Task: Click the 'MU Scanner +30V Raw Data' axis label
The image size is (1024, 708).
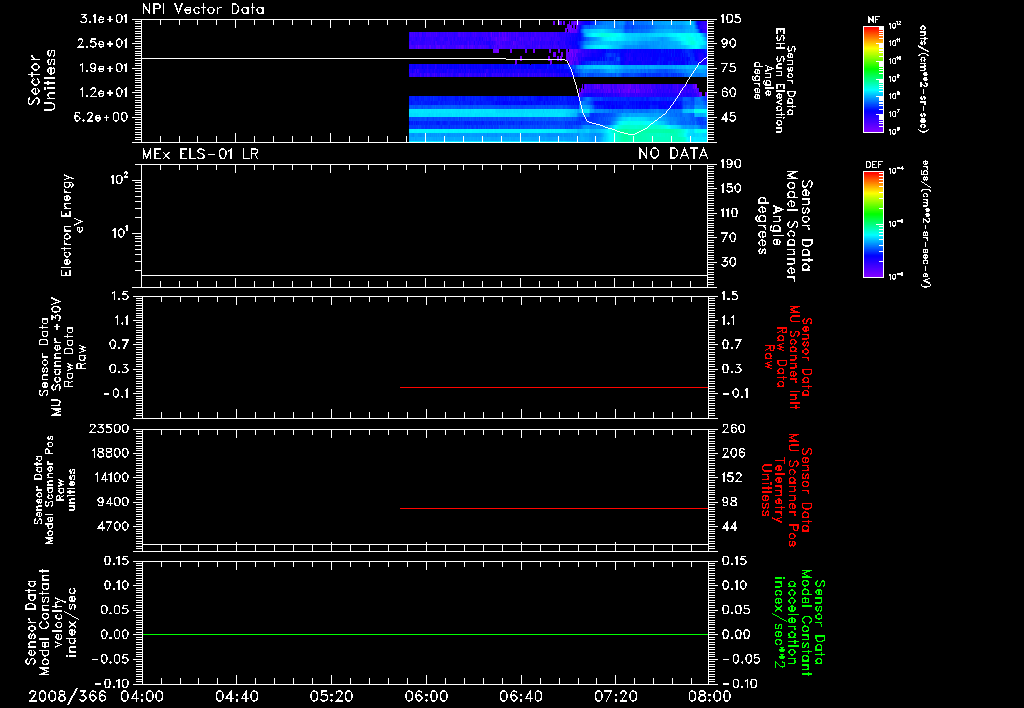Action: 63,357
